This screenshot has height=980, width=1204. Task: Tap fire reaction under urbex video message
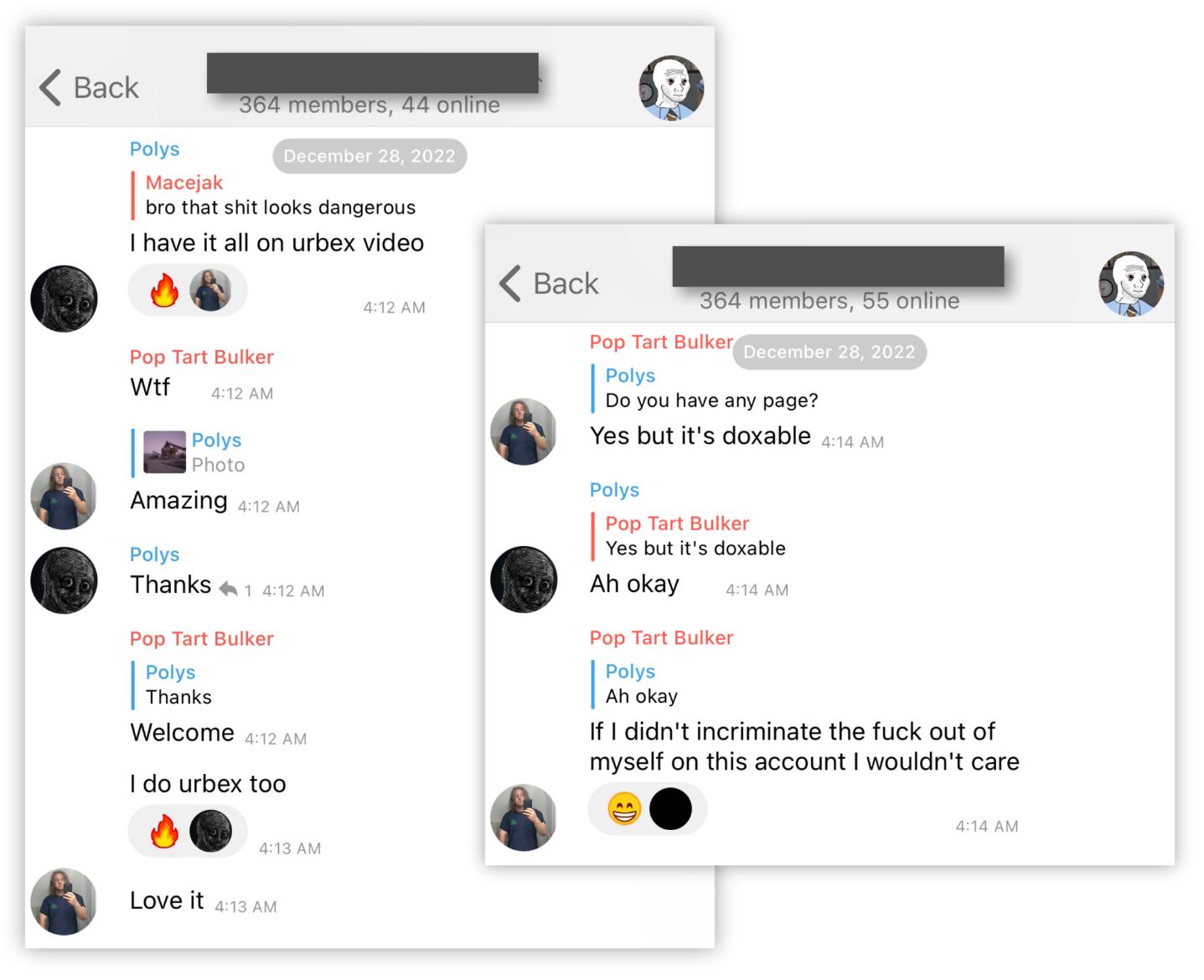click(164, 291)
